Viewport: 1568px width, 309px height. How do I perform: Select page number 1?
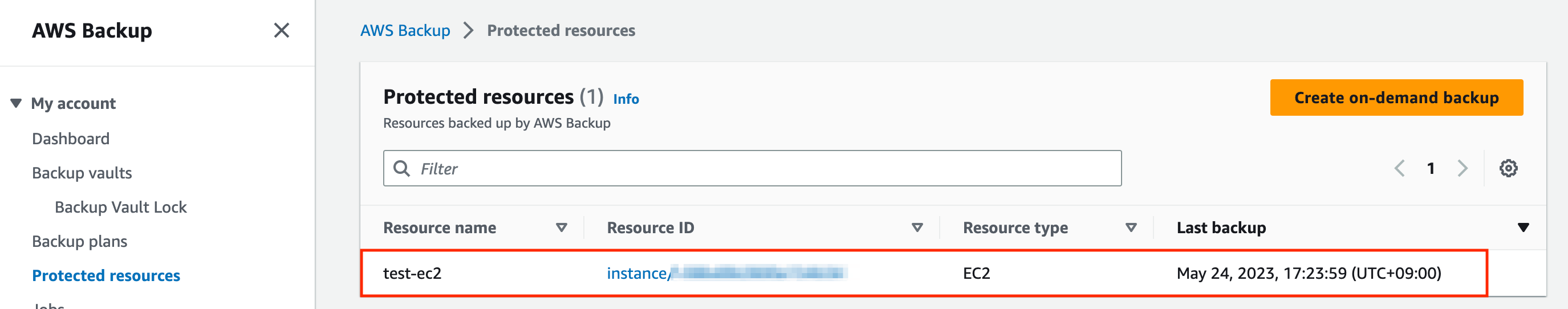tap(1431, 169)
